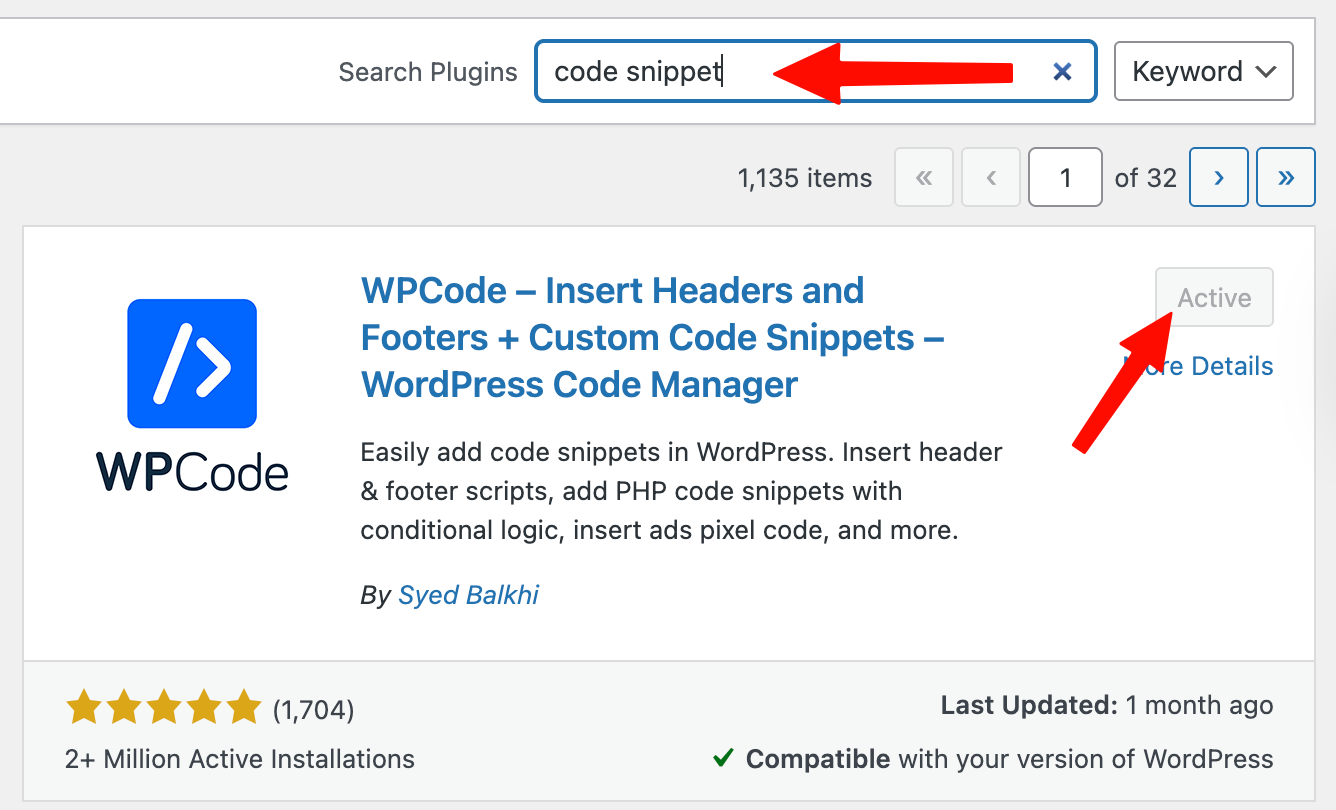Go to the previous results page
1336x810 pixels.
991,178
